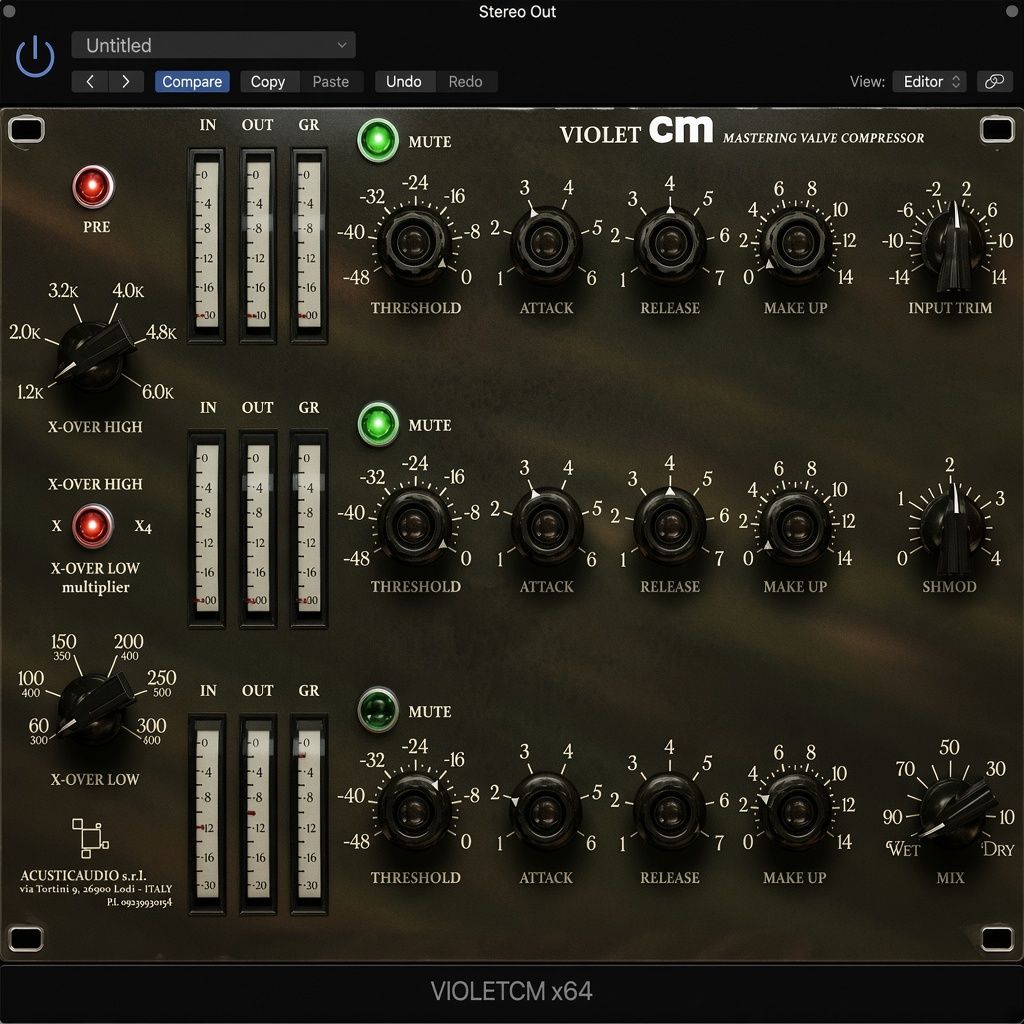
Task: Click the middle band OUT meter
Action: [x=257, y=529]
